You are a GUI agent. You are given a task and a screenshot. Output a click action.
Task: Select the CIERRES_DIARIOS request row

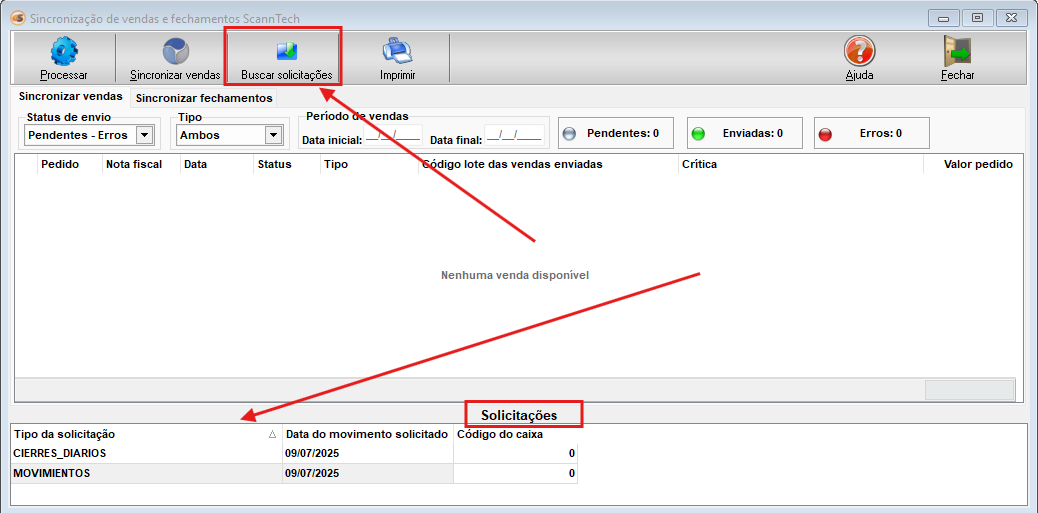(x=145, y=453)
